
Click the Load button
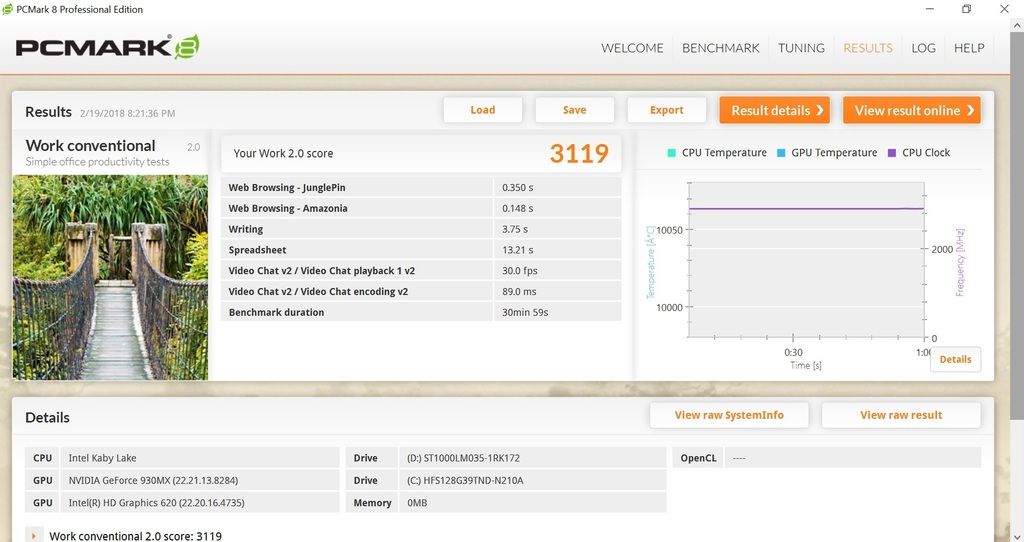pos(482,110)
